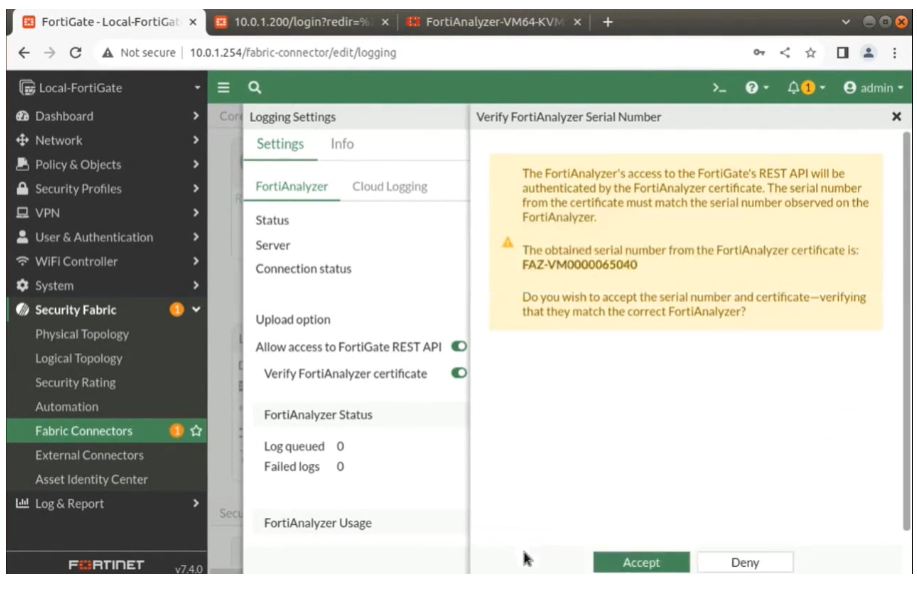Click the User & Authentication person icon
The width and height of the screenshot is (917, 593).
pyautogui.click(x=22, y=237)
